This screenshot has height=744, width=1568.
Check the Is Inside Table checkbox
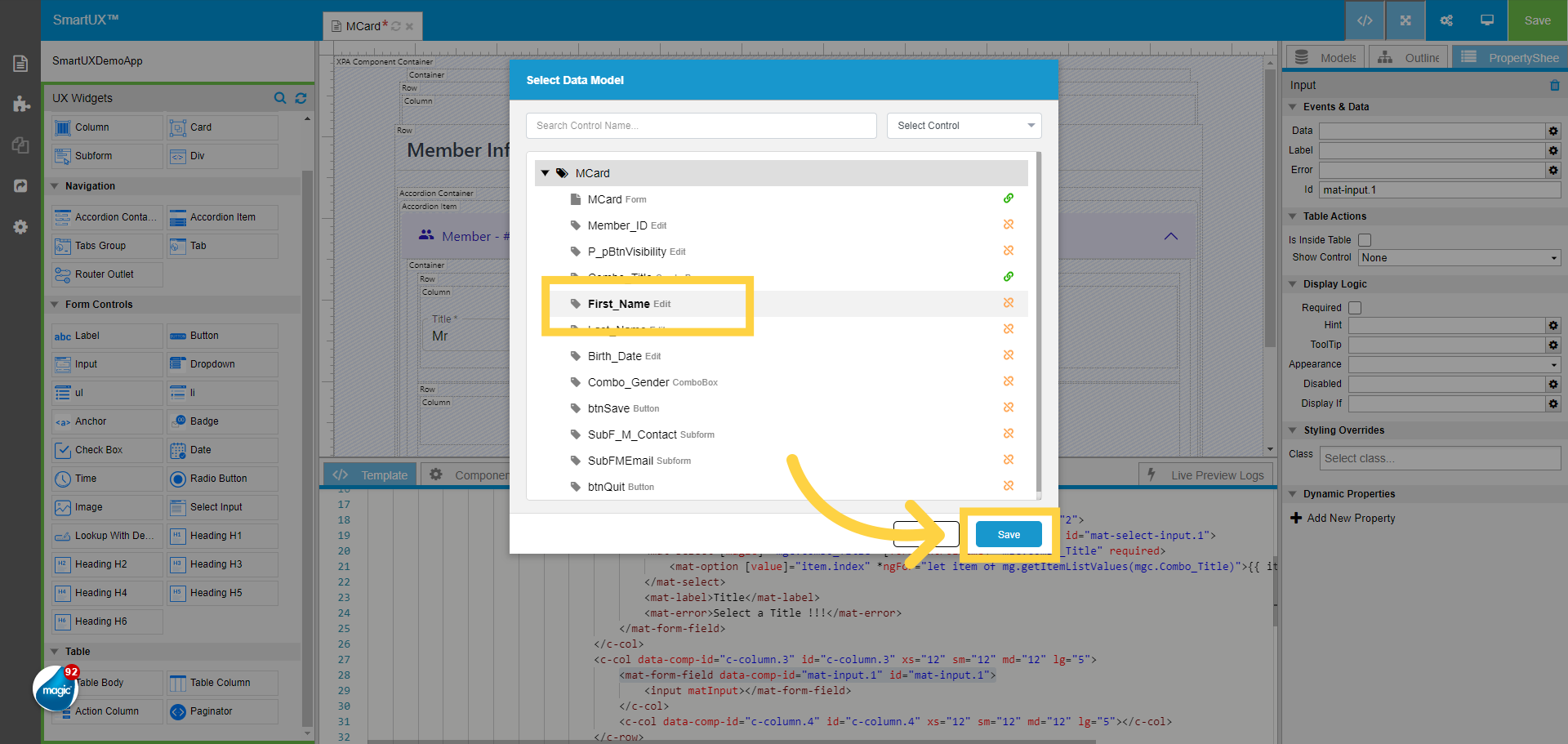(x=1364, y=239)
